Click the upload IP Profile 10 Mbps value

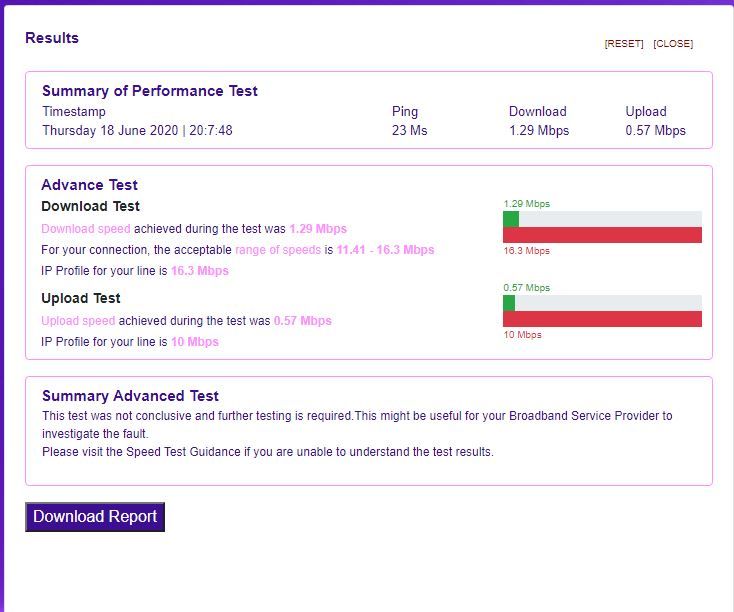[194, 342]
